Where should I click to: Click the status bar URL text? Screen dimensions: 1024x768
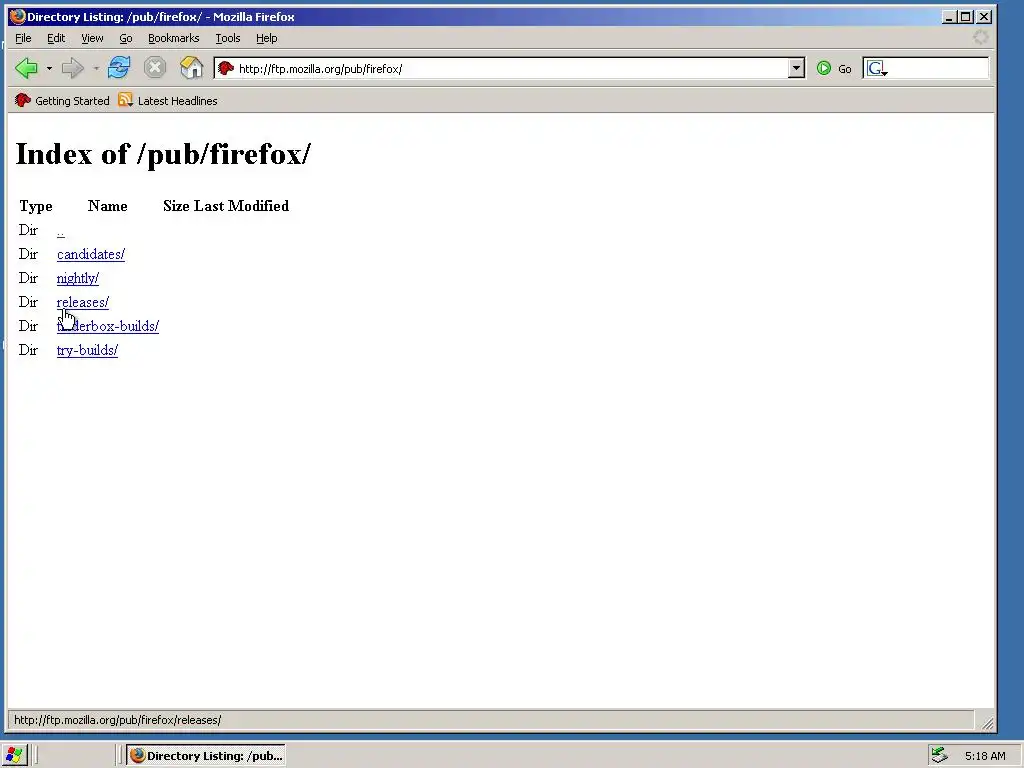pos(118,720)
